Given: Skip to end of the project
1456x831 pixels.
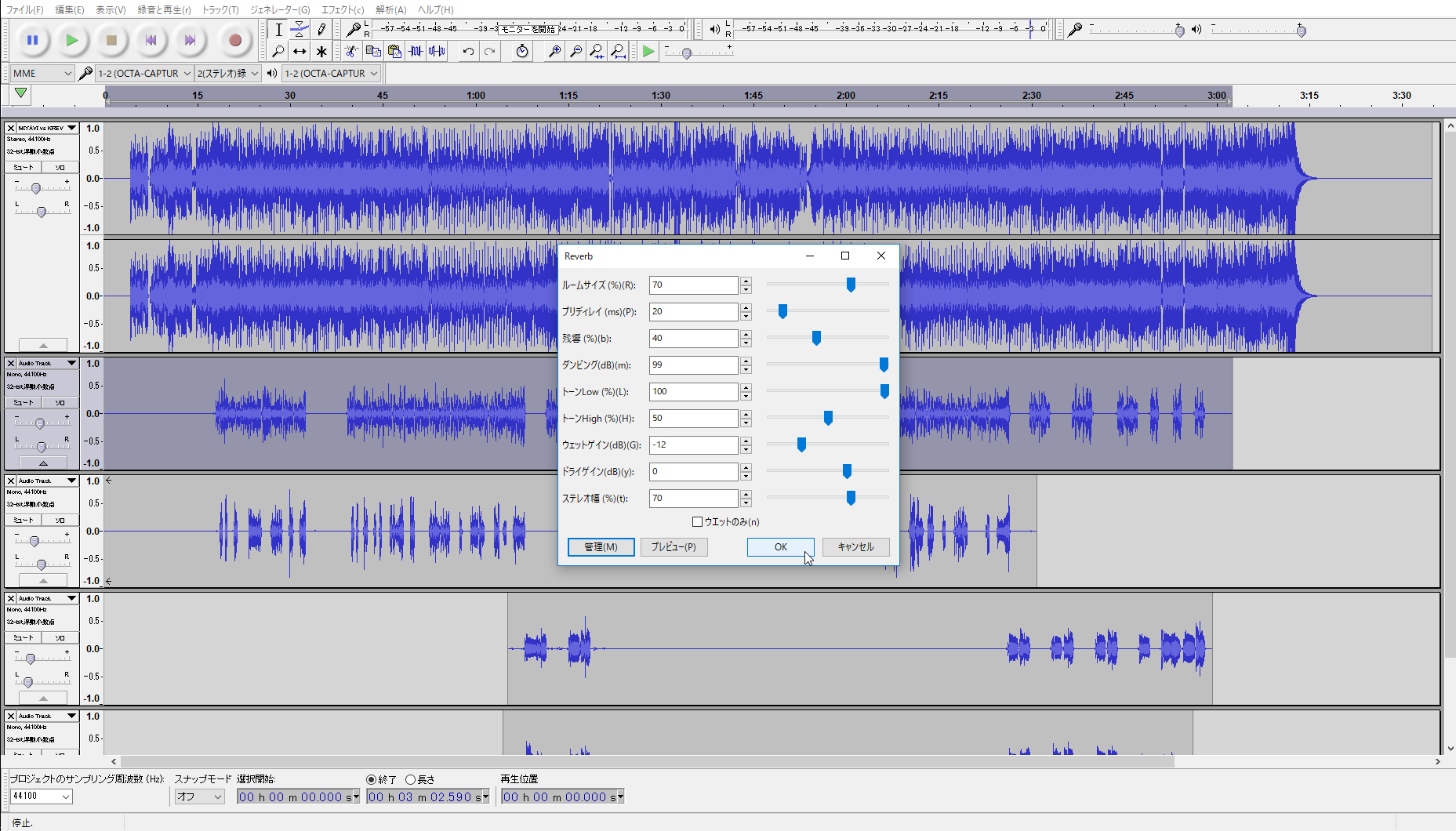Looking at the screenshot, I should [190, 40].
